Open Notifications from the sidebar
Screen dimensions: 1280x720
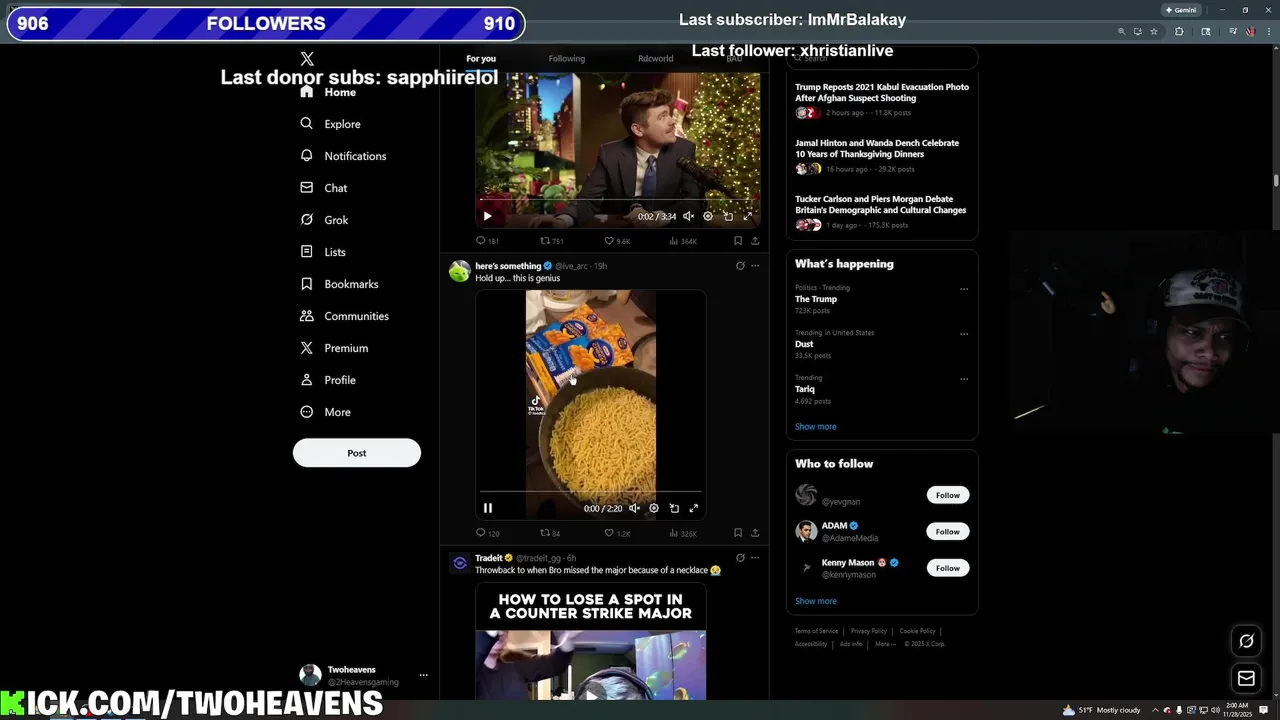[343, 156]
